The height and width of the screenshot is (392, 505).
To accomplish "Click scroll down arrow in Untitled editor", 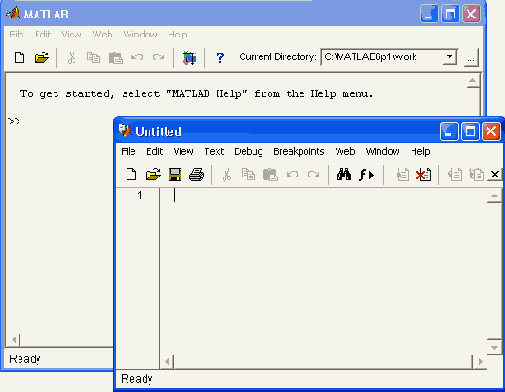I will point(494,348).
